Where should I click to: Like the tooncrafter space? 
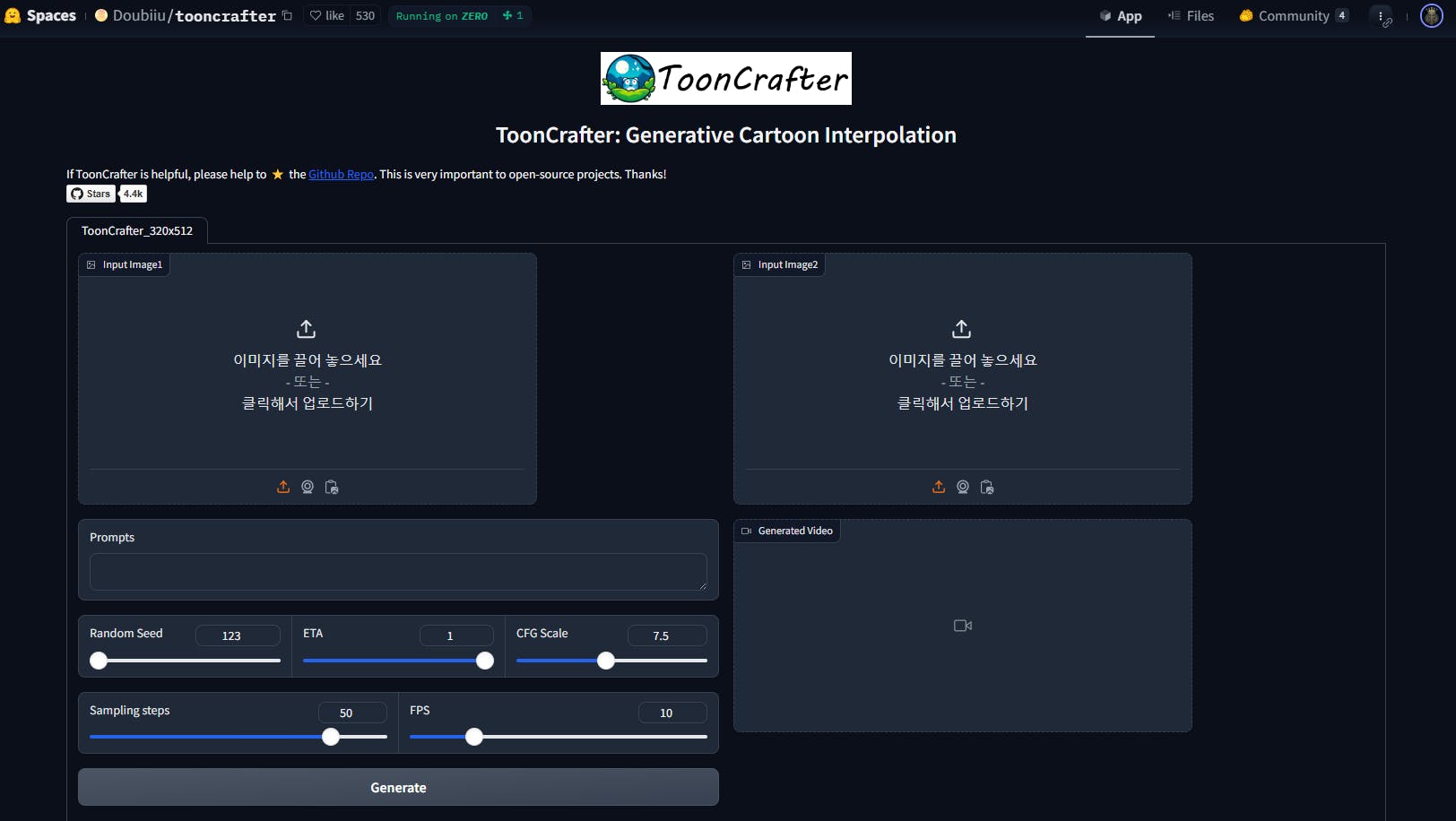(x=327, y=15)
